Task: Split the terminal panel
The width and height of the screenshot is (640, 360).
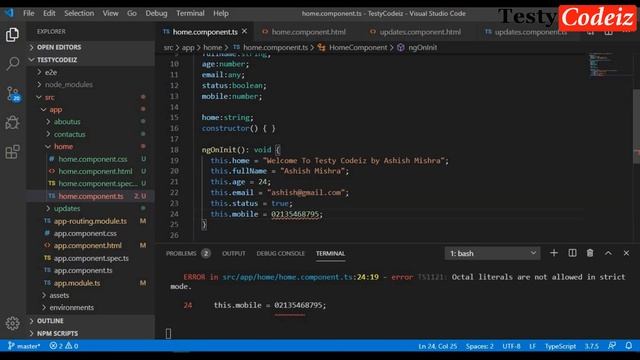Action: click(572, 253)
